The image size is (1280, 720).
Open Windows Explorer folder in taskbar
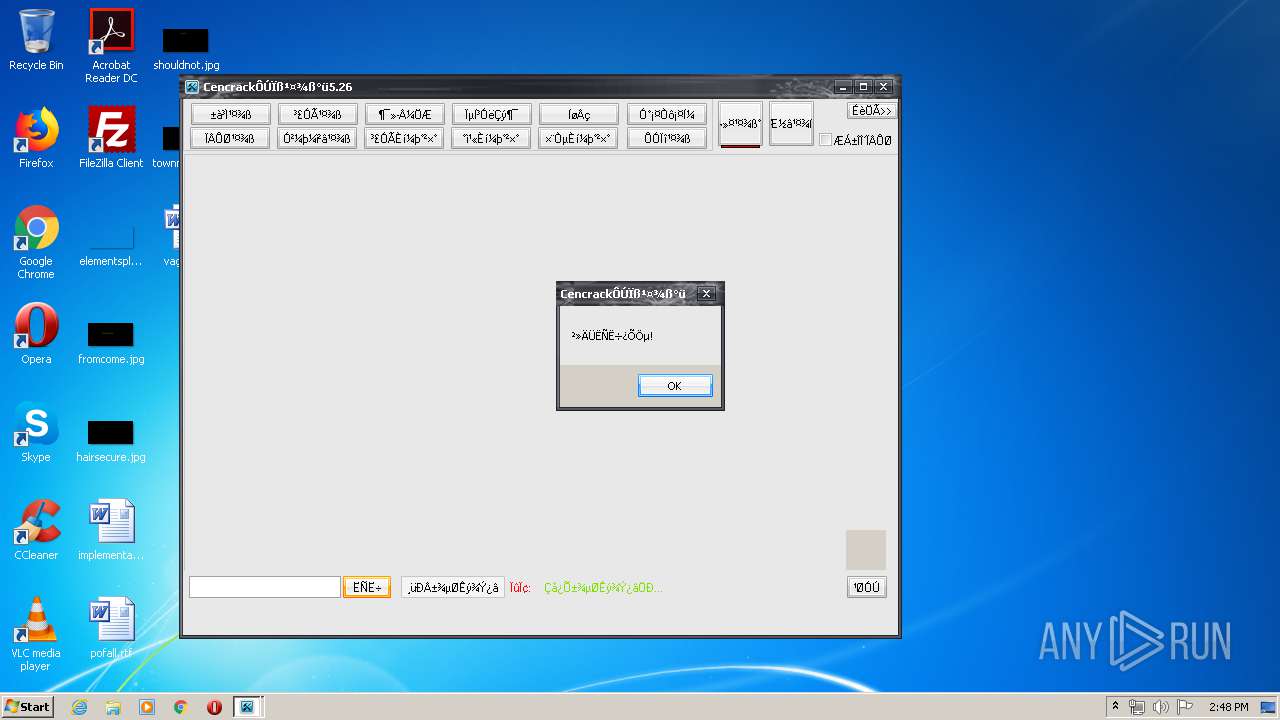[x=113, y=707]
